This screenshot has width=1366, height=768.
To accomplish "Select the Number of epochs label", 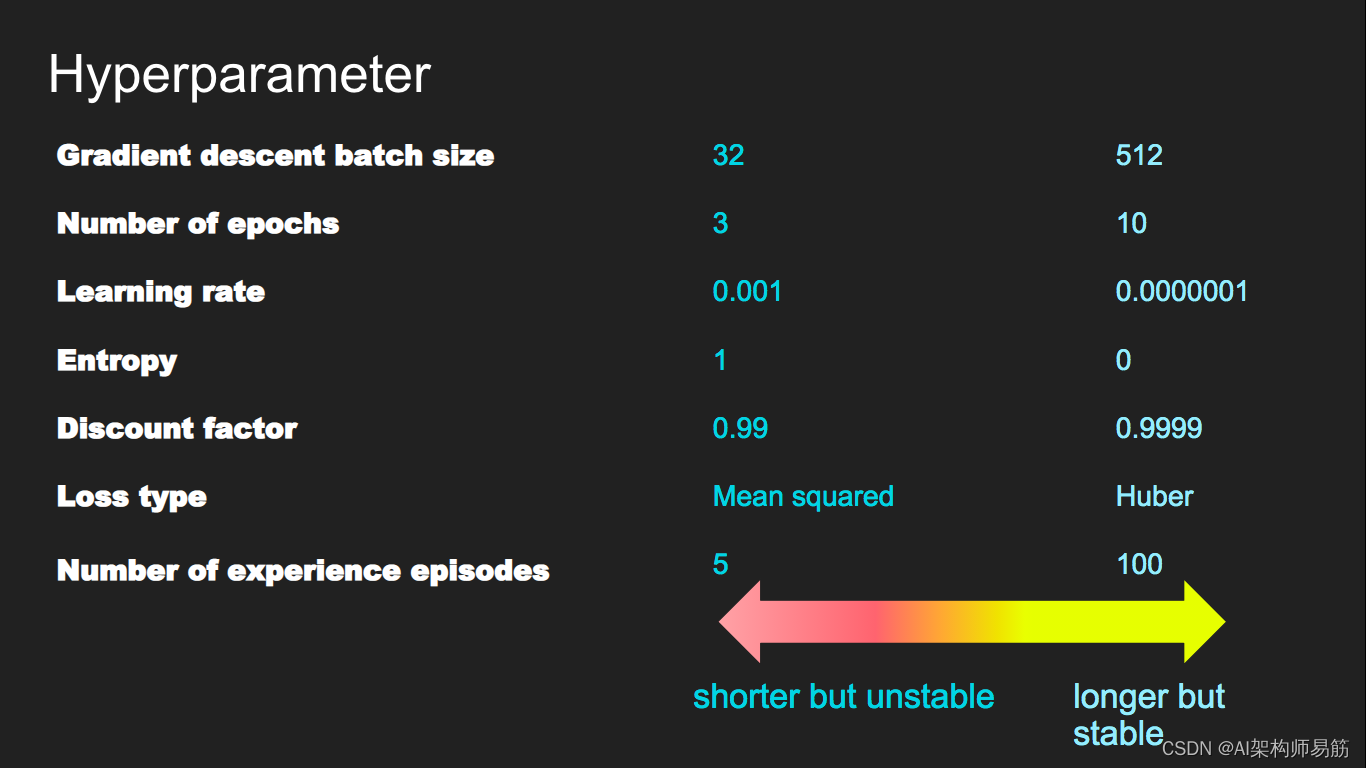I will [x=198, y=224].
